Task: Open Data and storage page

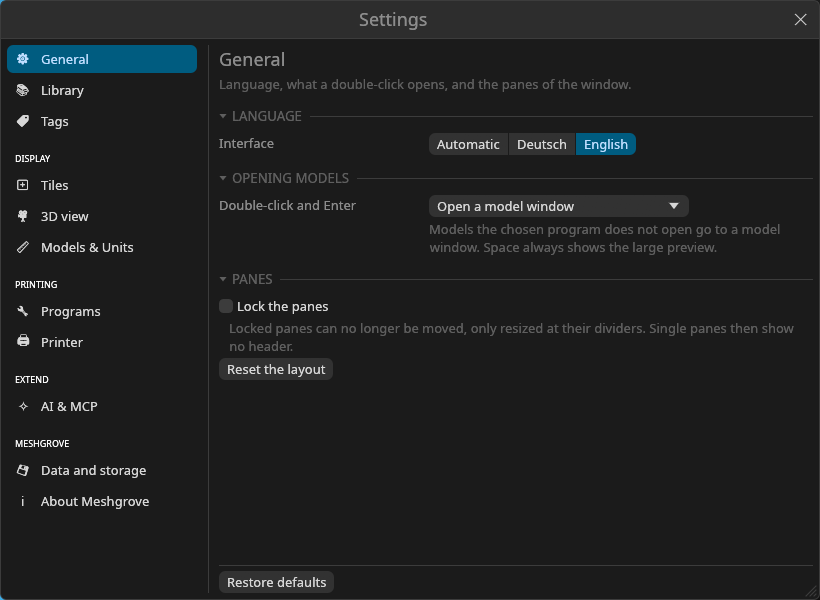Action: 102,470
